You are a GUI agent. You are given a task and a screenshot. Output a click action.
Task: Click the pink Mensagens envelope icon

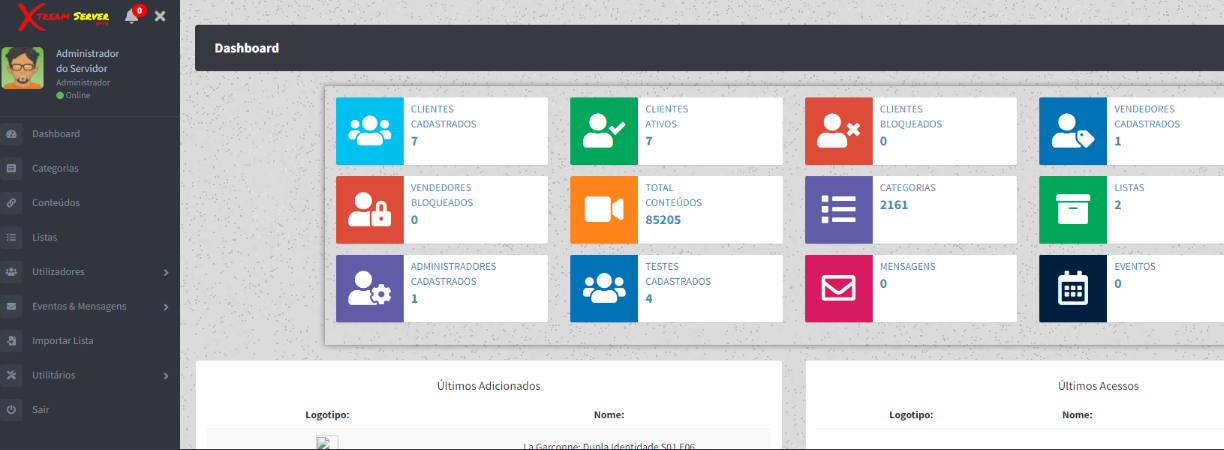pos(839,288)
